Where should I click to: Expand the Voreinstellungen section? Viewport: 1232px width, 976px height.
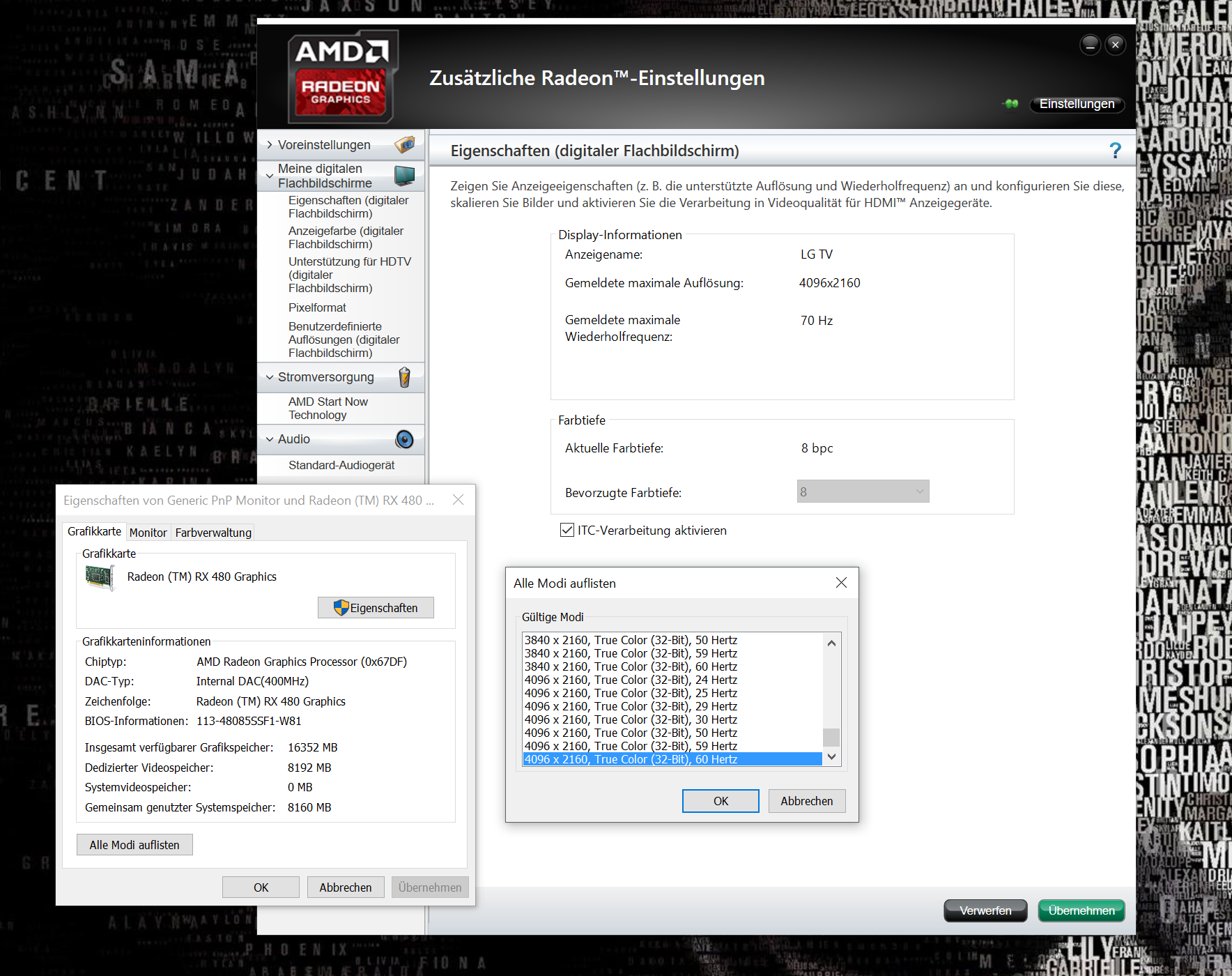(x=270, y=145)
